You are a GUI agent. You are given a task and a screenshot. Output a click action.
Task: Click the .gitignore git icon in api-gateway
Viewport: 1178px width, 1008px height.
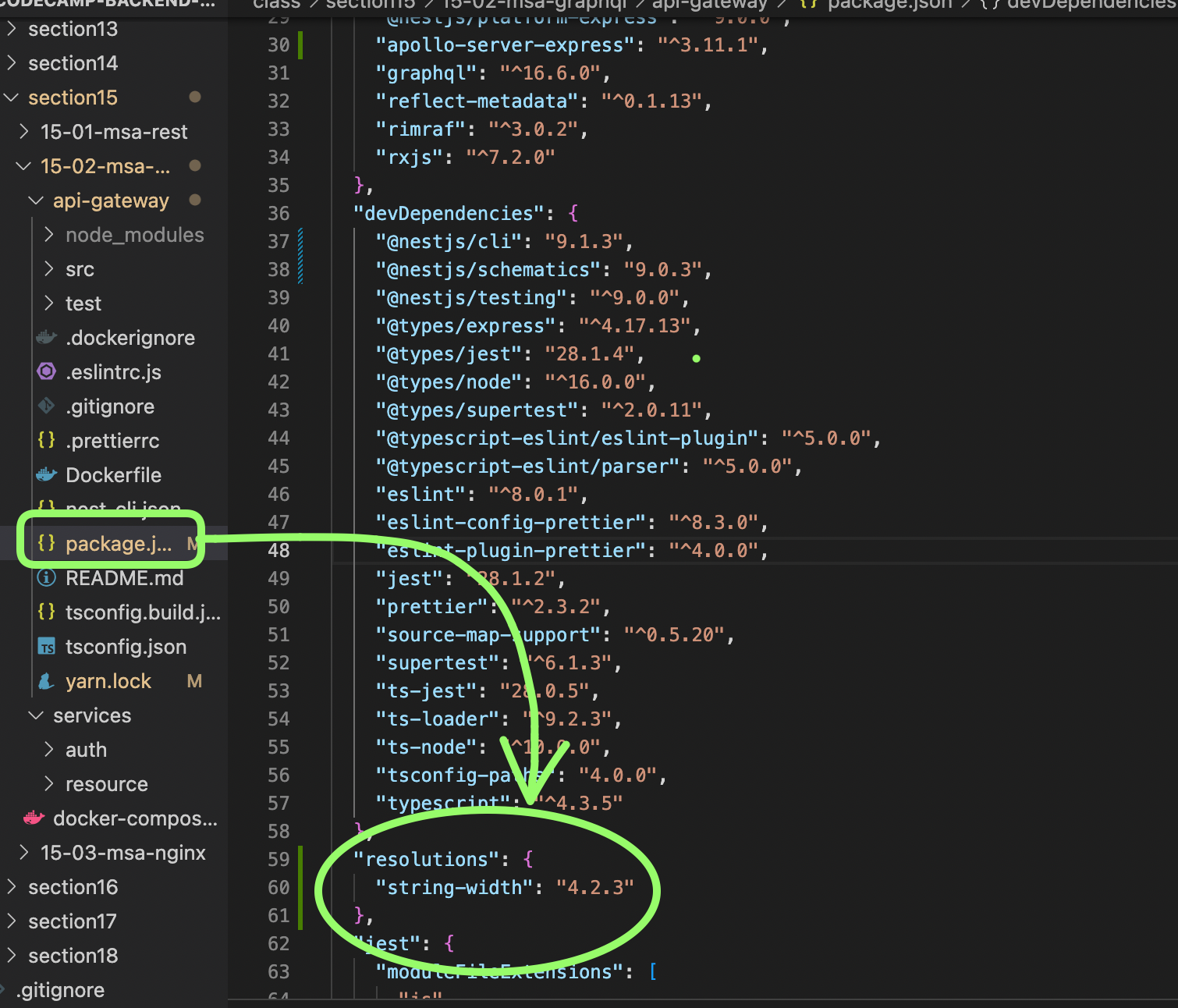tap(47, 406)
